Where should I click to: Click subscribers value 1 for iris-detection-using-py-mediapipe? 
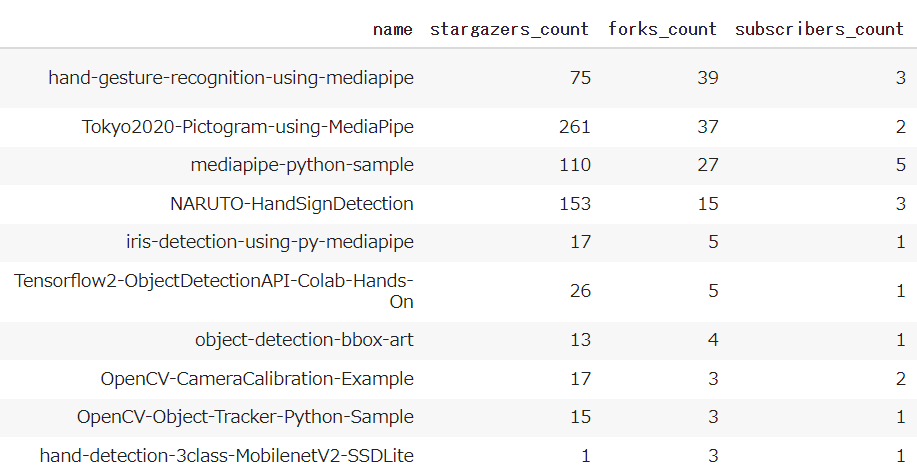901,242
